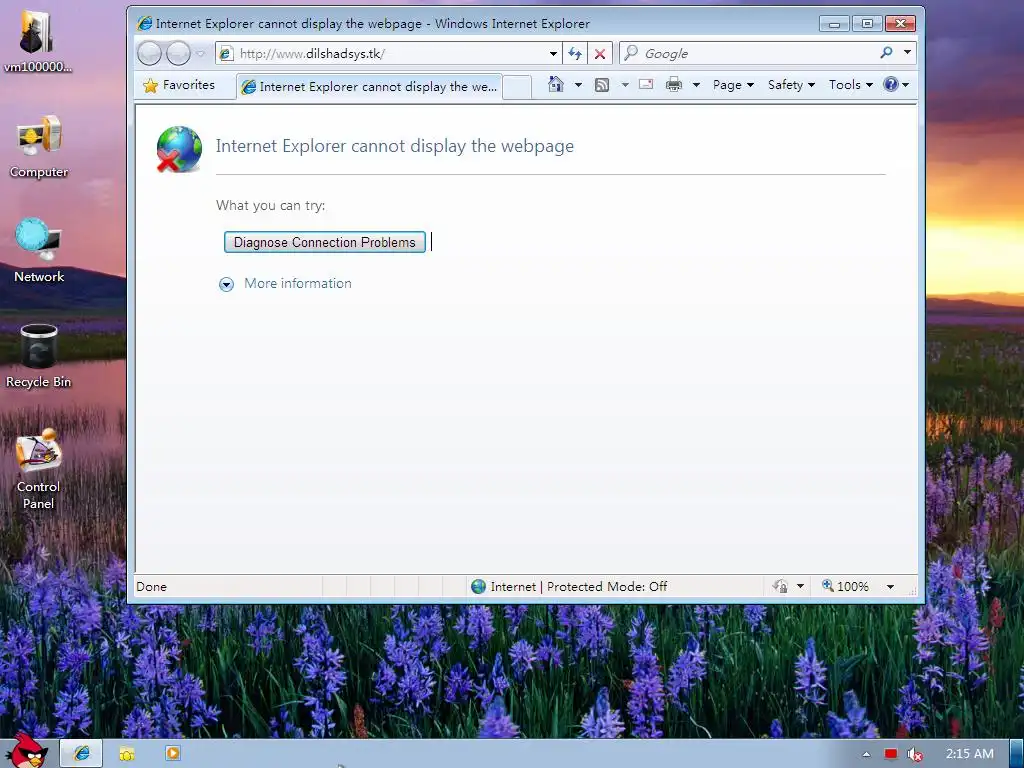
Task: Click the Read Mail icon
Action: pyautogui.click(x=646, y=84)
